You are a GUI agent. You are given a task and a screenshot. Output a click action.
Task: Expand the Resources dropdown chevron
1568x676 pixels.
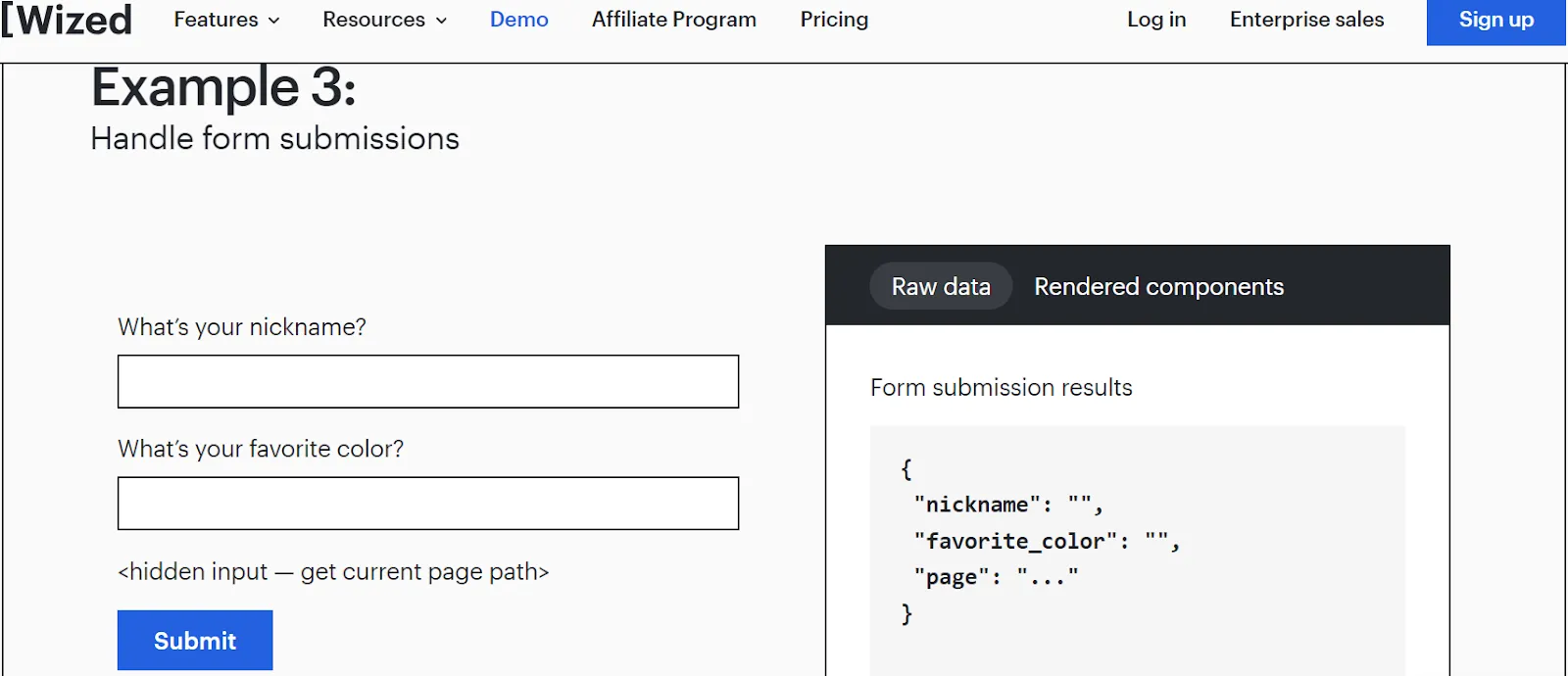click(x=441, y=21)
